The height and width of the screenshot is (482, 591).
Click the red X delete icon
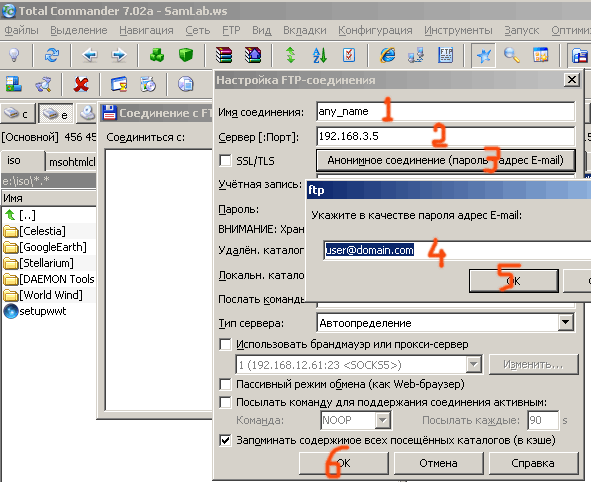coord(81,84)
